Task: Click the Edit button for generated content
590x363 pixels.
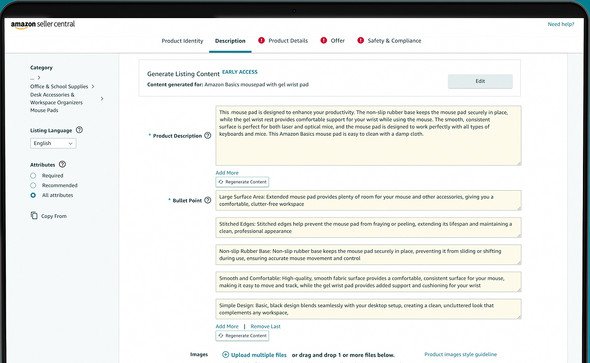Action: pos(480,81)
